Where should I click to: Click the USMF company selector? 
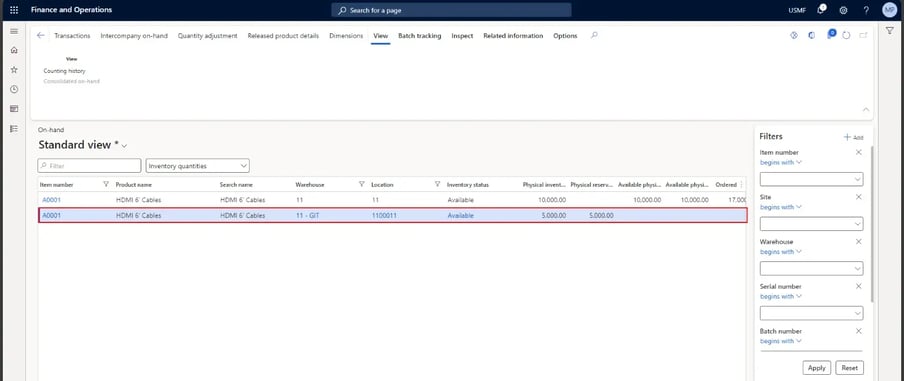click(797, 10)
